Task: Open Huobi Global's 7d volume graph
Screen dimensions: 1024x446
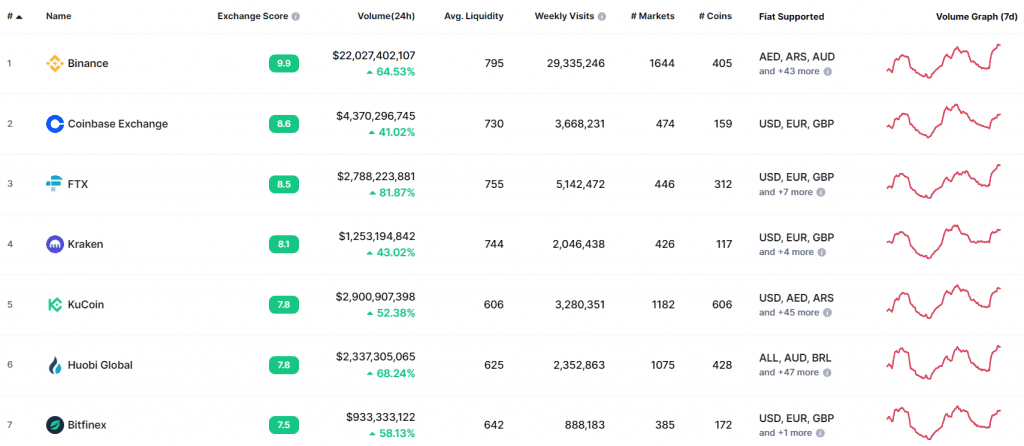Action: pyautogui.click(x=944, y=362)
